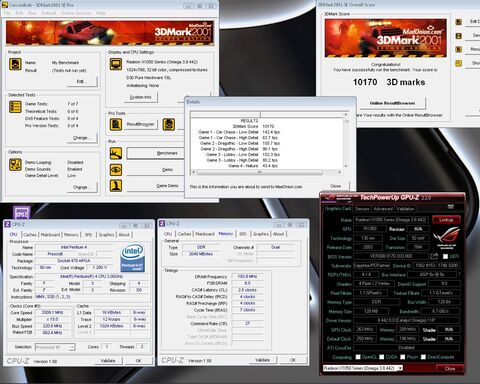Click the Game Demo joystick icon

coord(116,186)
